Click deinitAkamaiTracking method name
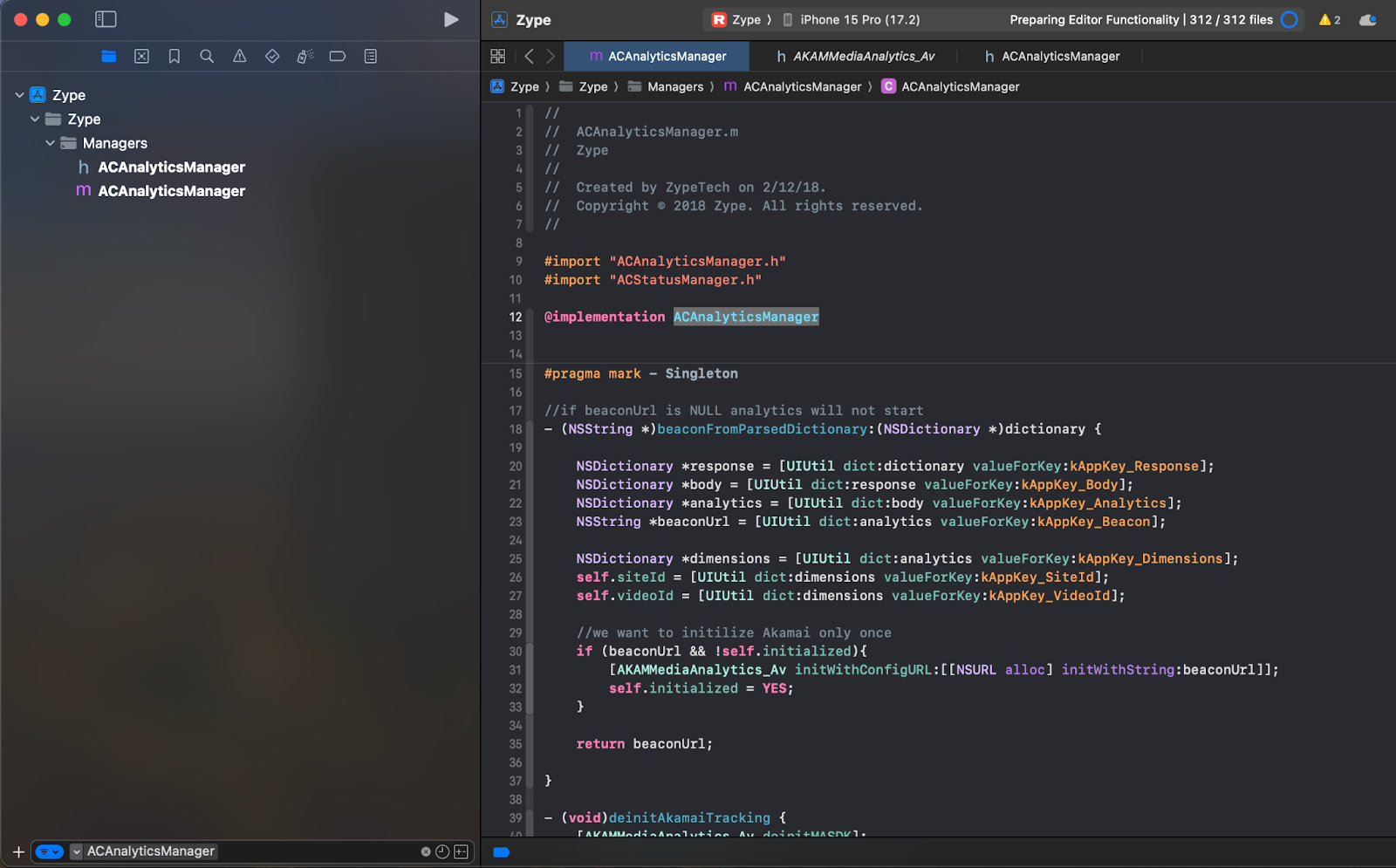 [689, 817]
